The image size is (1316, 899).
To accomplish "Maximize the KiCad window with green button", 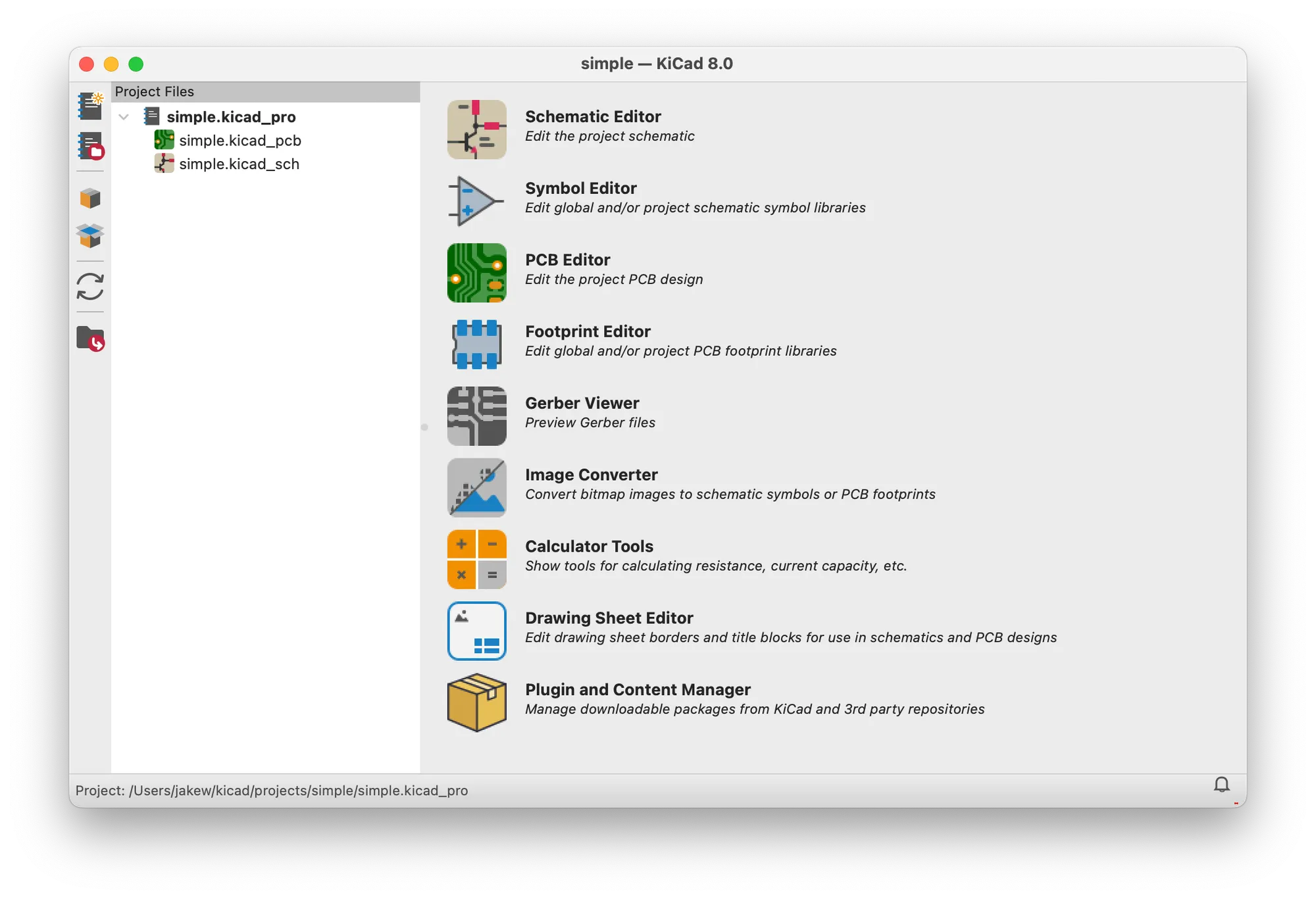I will [136, 64].
